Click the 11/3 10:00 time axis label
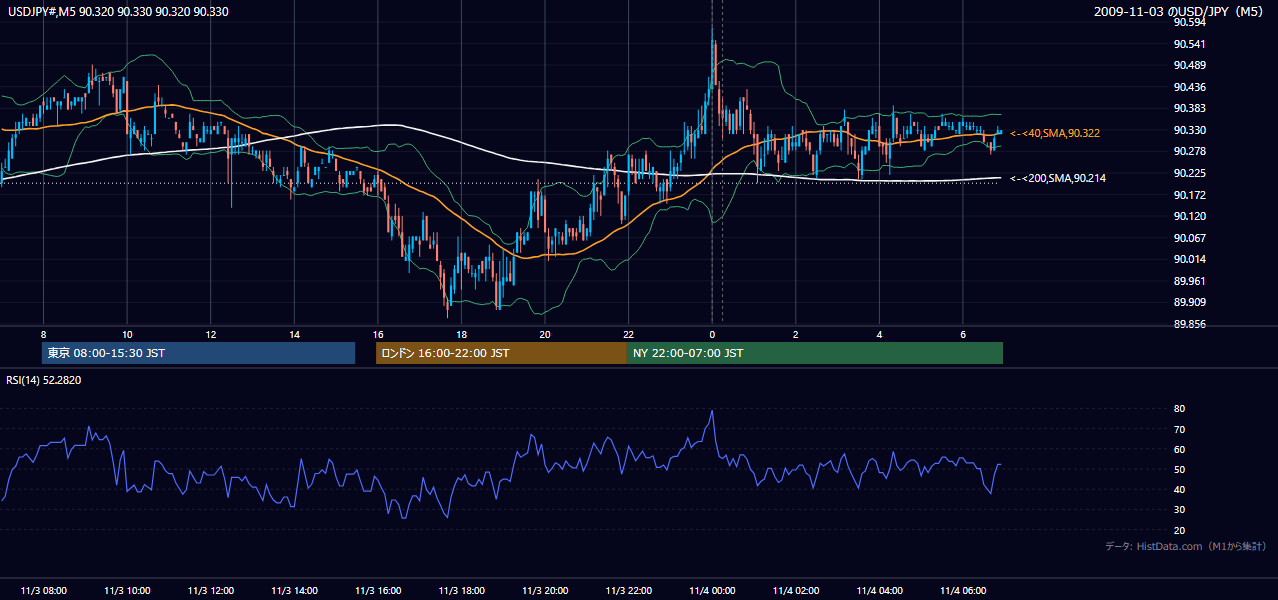The image size is (1278, 600). pyautogui.click(x=127, y=591)
